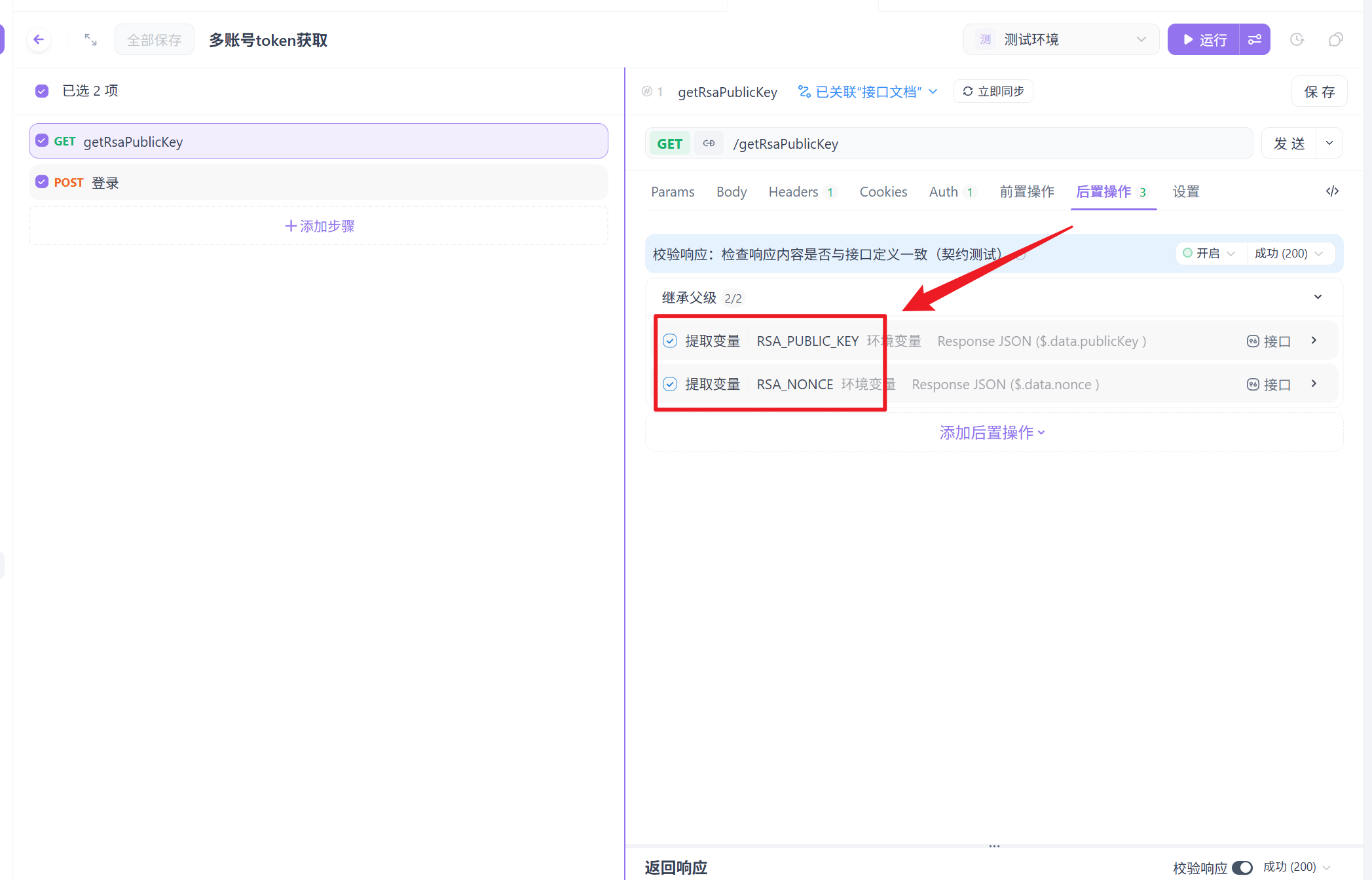Collapse the 继承父级 section chevron
1372x880 pixels.
click(x=1318, y=297)
